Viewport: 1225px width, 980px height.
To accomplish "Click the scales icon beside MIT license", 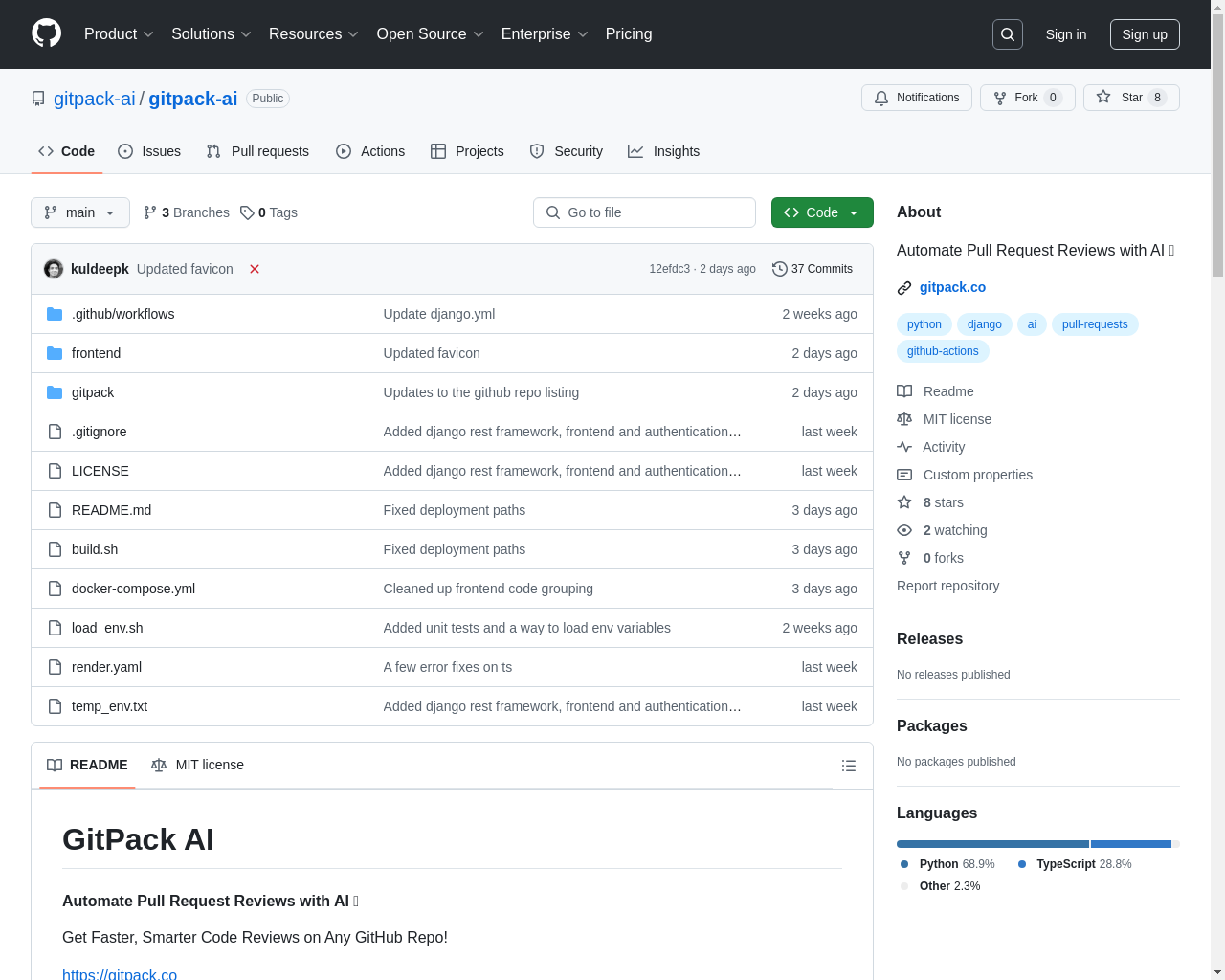I will [904, 419].
